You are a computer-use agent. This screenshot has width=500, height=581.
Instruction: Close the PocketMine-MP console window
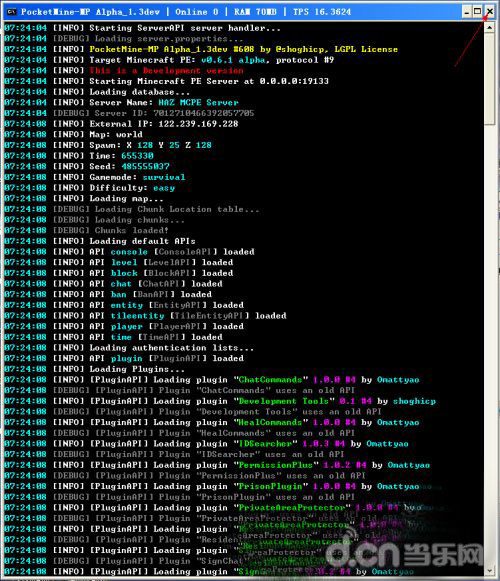[x=490, y=12]
